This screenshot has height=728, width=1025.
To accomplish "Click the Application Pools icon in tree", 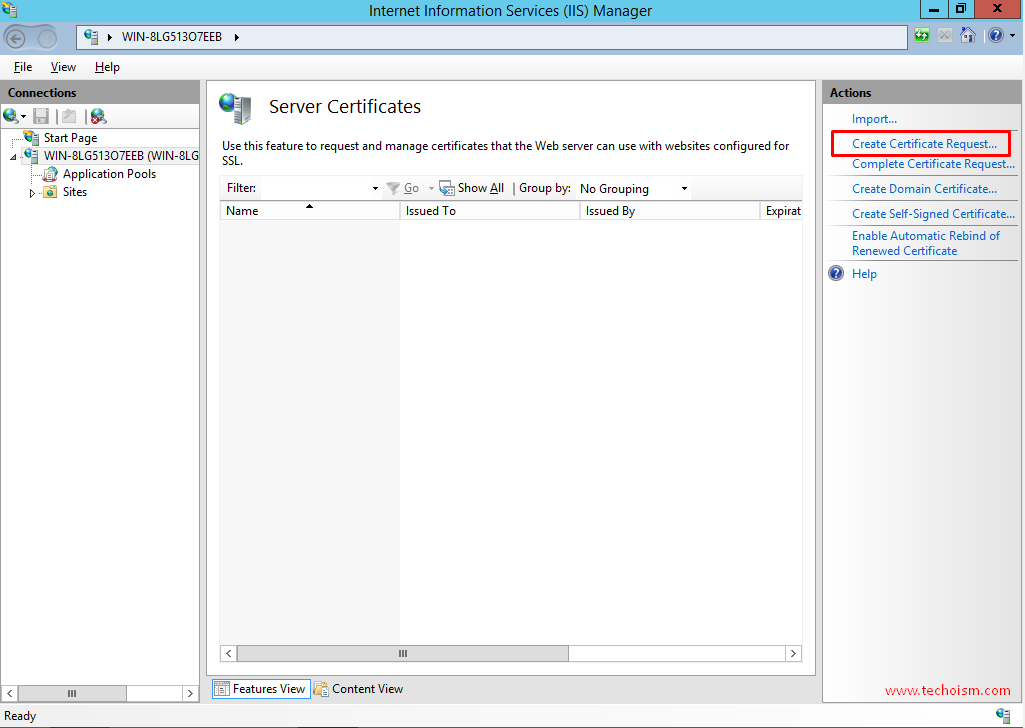I will point(50,174).
